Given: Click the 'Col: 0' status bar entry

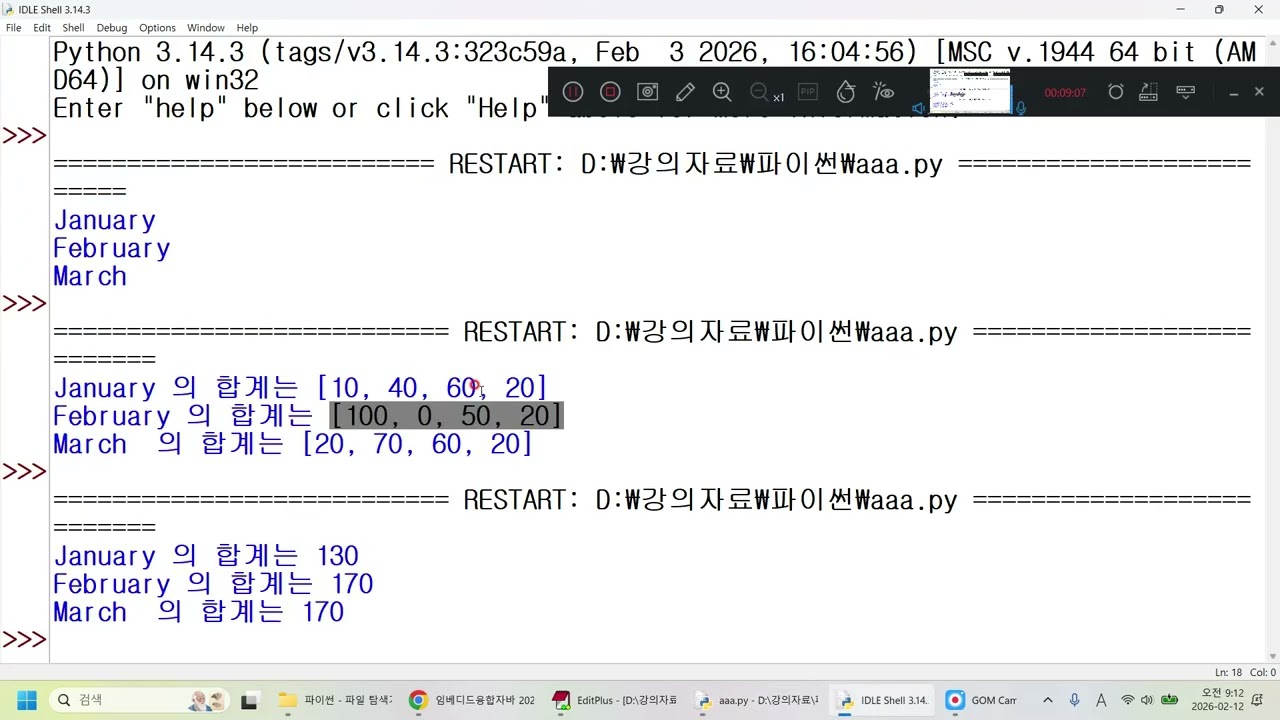Looking at the screenshot, I should coord(1263,673).
